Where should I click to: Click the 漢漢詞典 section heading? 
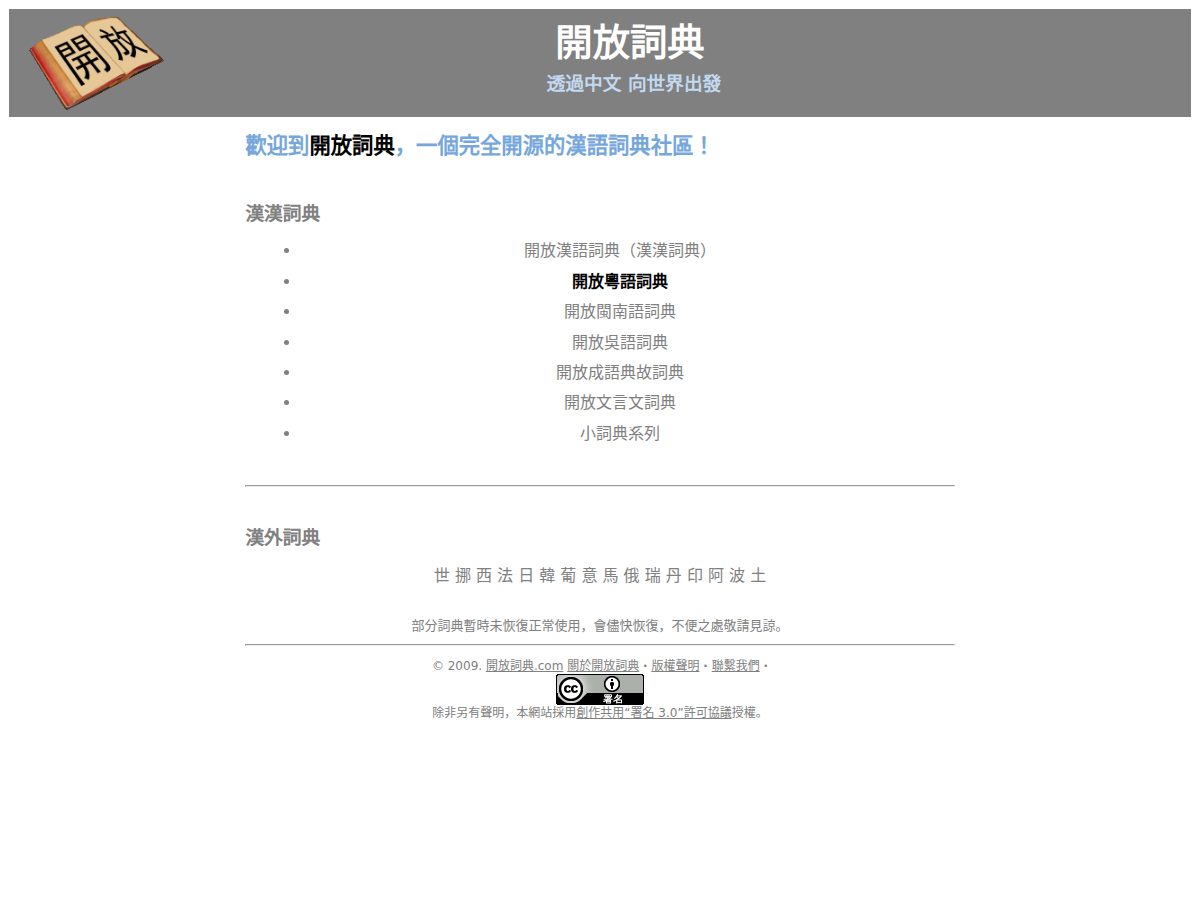click(x=283, y=213)
